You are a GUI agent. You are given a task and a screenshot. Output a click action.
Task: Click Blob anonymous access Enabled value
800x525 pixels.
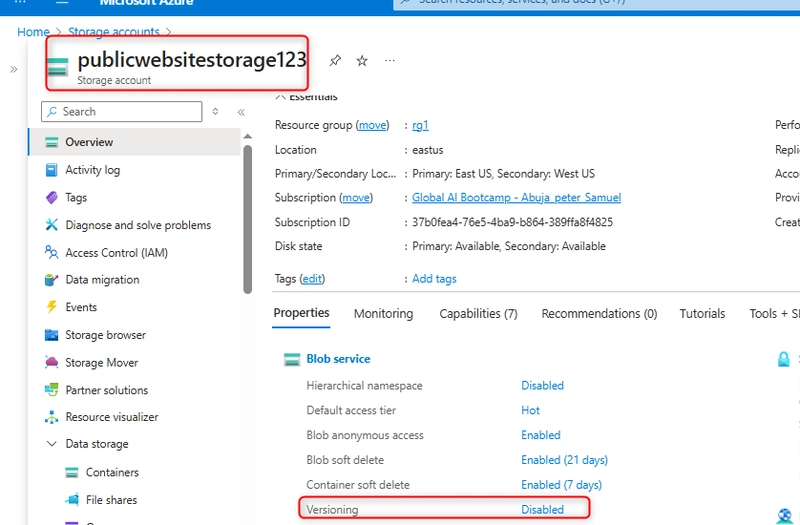tap(541, 435)
